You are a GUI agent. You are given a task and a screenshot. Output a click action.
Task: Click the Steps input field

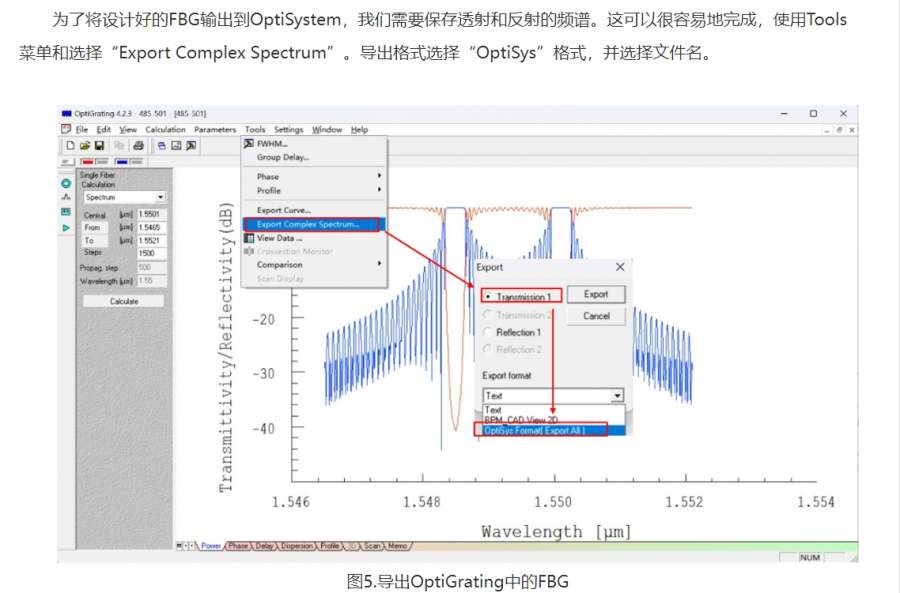coord(151,253)
